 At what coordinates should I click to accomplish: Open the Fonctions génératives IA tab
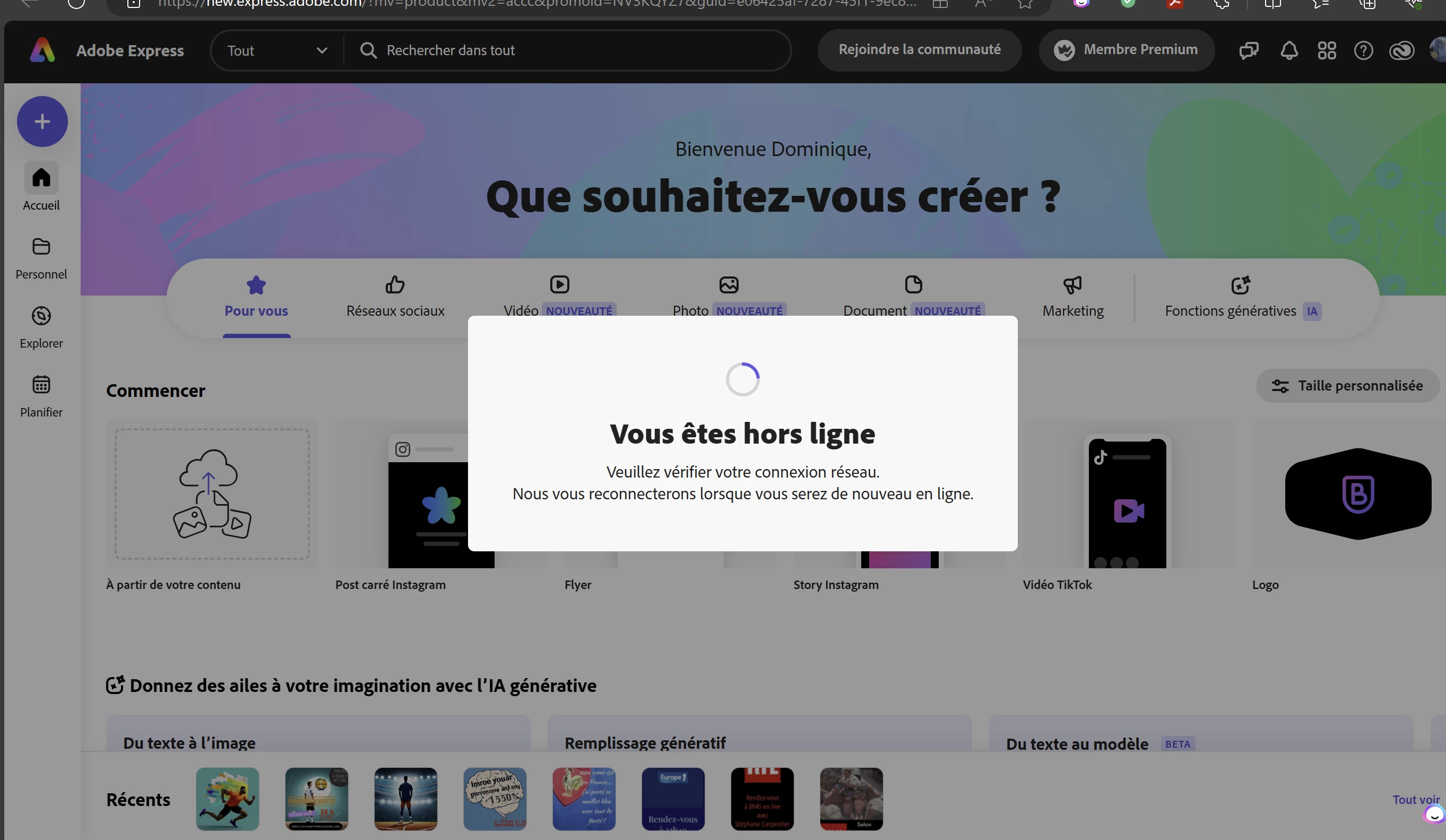click(1242, 297)
